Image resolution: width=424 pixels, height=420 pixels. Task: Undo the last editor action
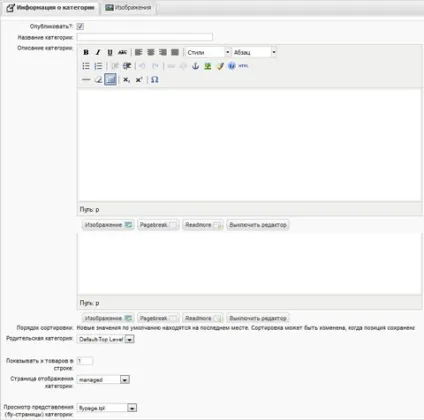(x=142, y=66)
